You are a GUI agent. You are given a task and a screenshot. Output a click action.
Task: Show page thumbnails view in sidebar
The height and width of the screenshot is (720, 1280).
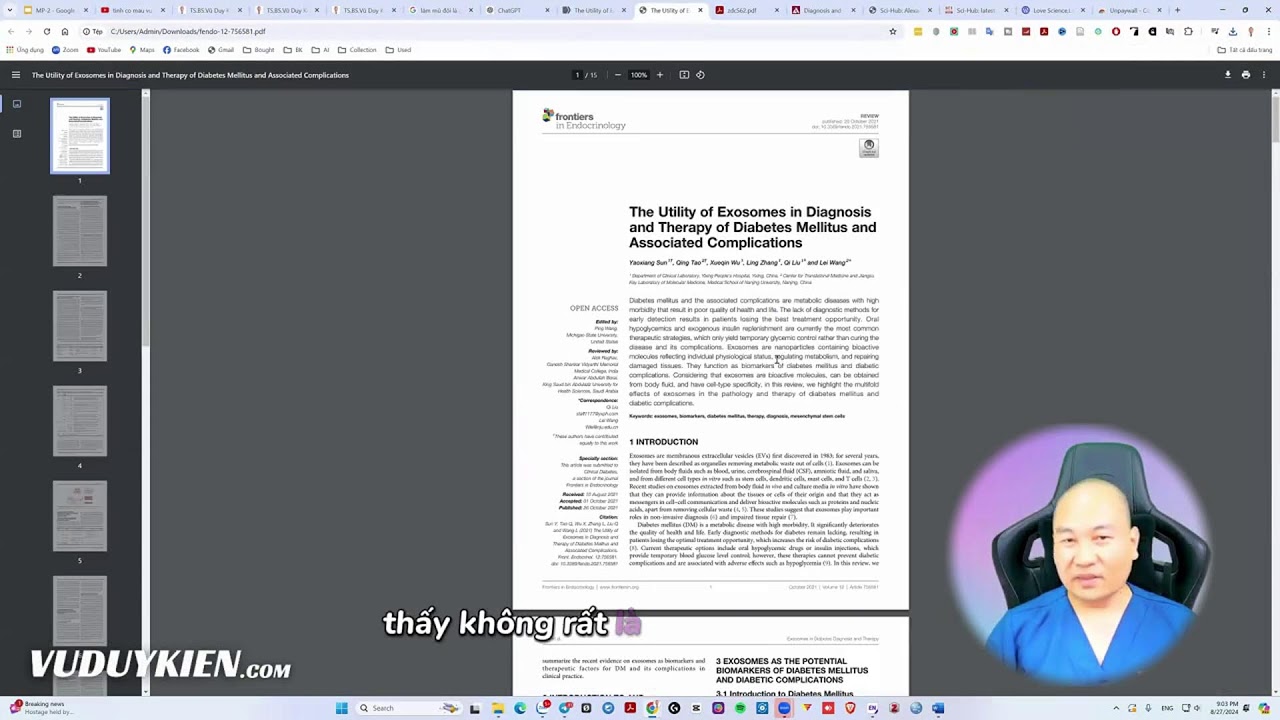pyautogui.click(x=17, y=104)
